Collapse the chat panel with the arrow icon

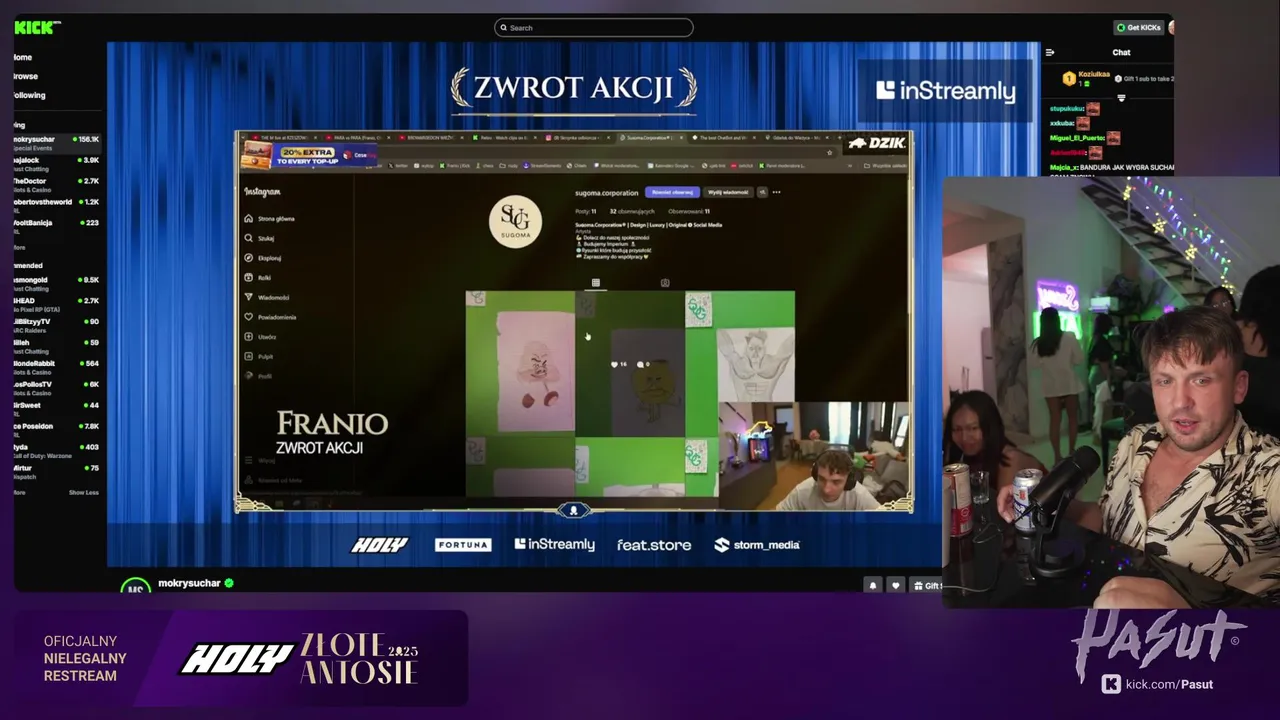click(1050, 52)
